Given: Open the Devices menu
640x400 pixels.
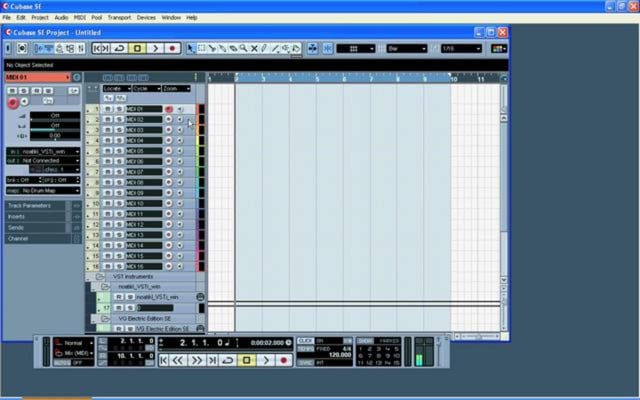Looking at the screenshot, I should pos(146,18).
